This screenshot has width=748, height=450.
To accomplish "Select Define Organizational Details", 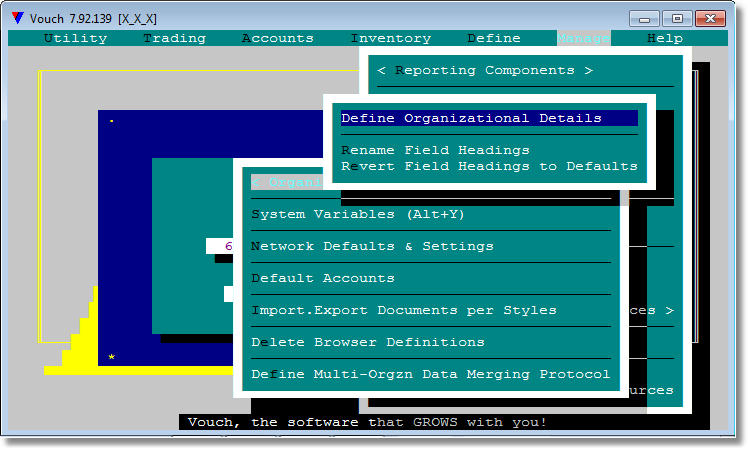I will coord(489,118).
